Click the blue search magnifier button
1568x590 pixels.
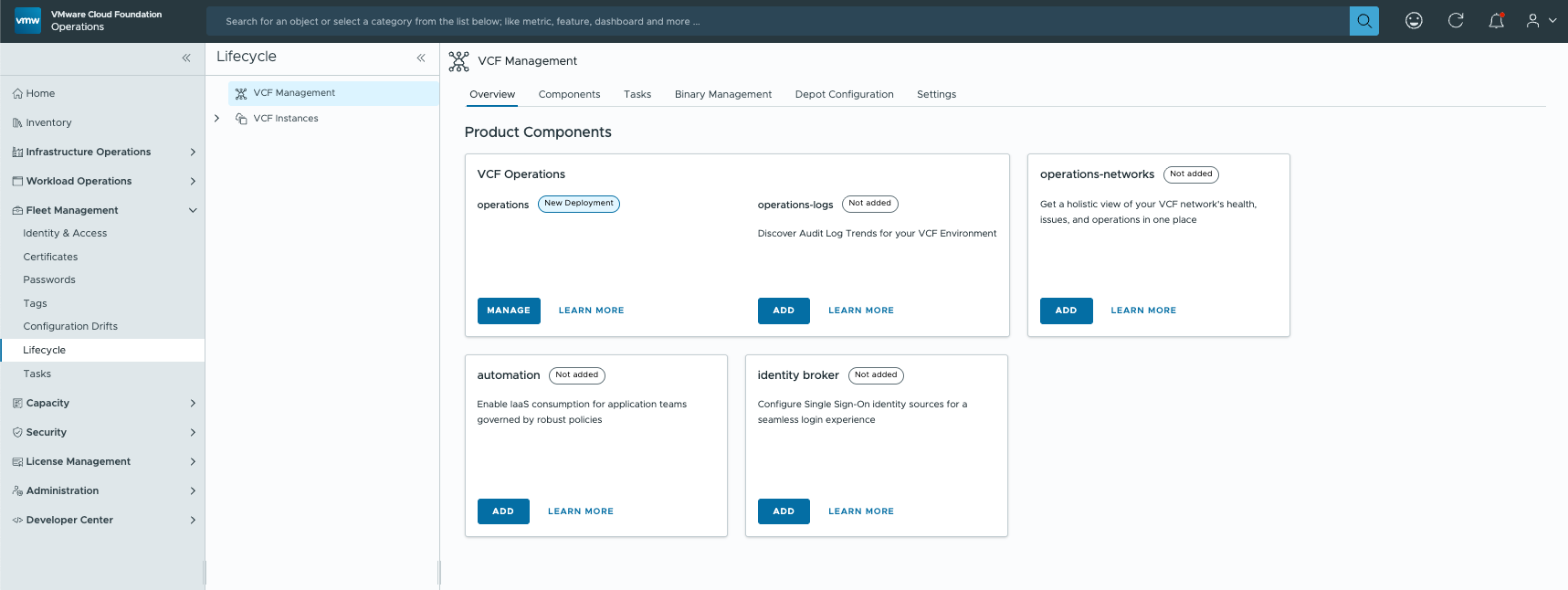point(1363,21)
